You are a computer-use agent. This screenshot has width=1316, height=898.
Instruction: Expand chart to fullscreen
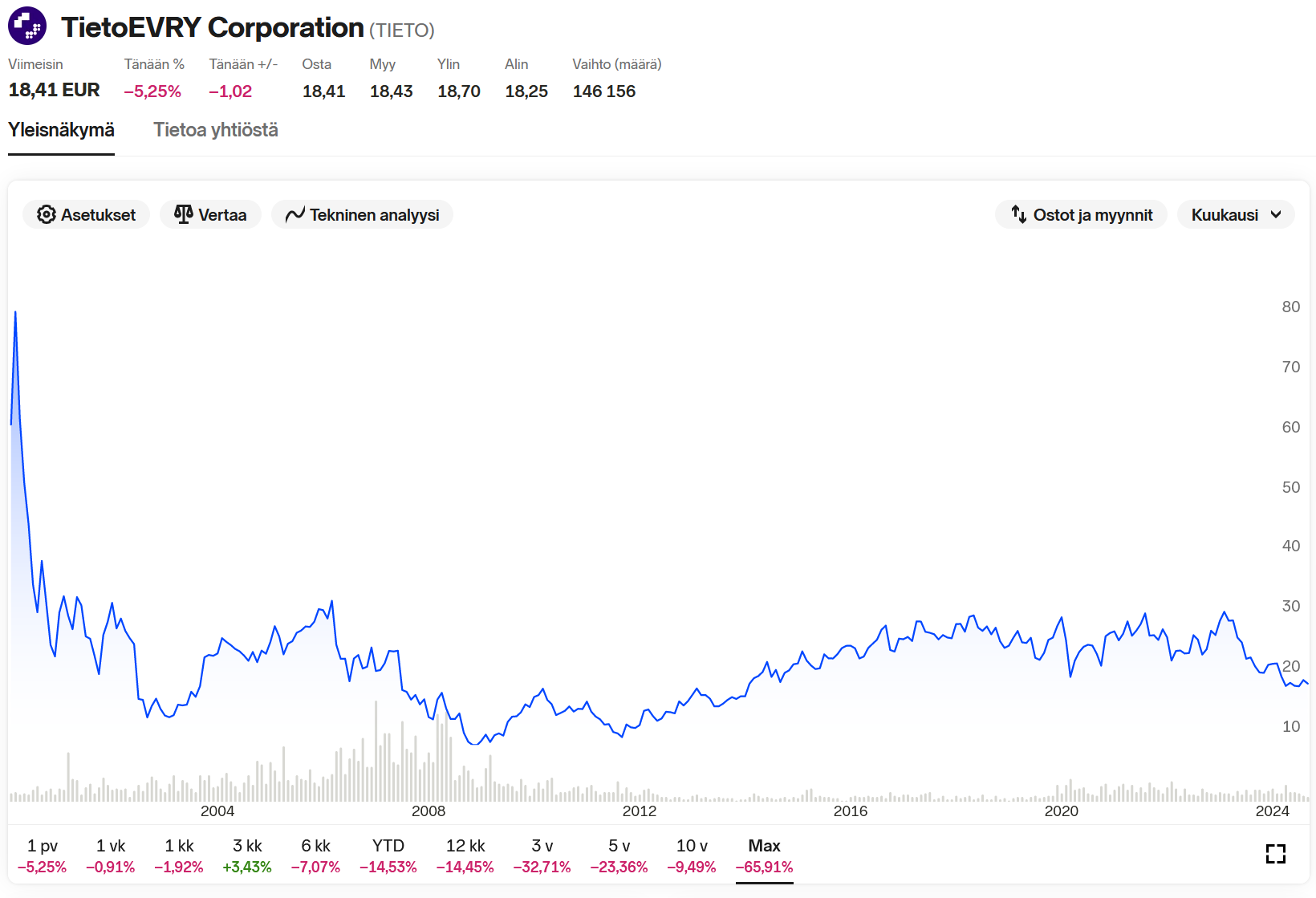click(x=1276, y=854)
